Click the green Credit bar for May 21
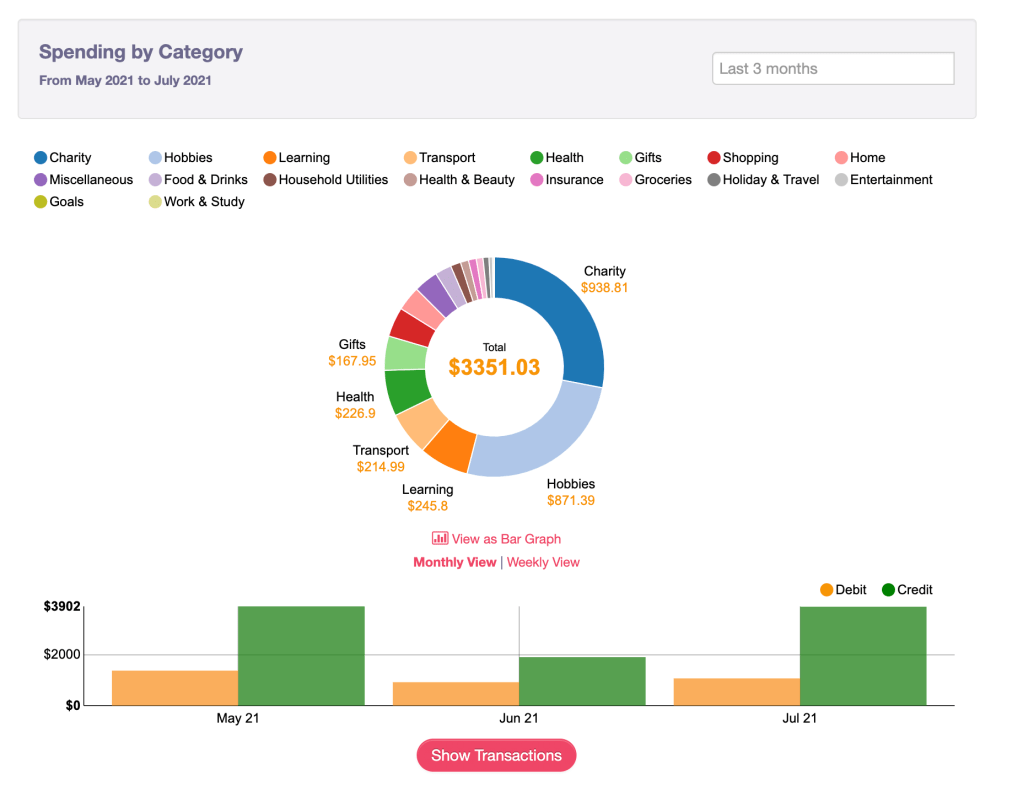Viewport: 1023px width, 807px height. tap(301, 655)
